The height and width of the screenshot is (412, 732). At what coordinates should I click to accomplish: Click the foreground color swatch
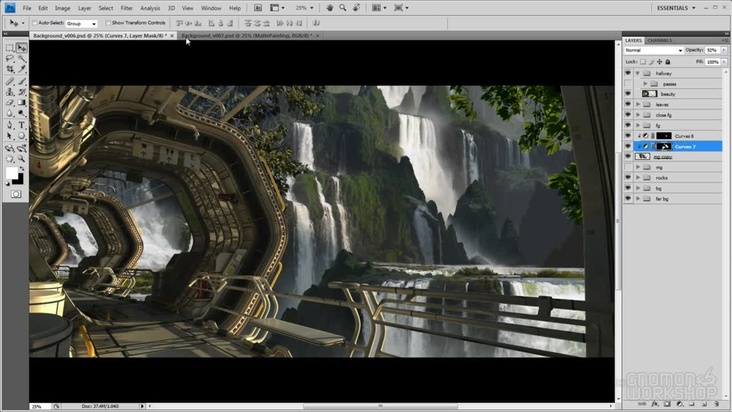coord(12,174)
